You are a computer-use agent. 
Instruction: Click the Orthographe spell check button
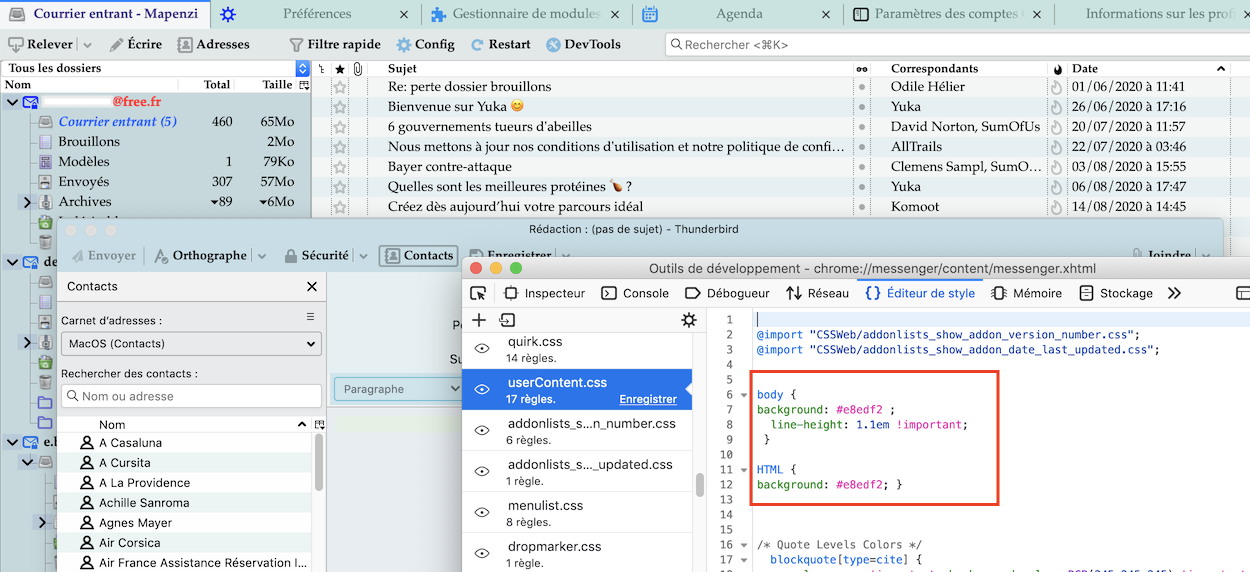[199, 256]
